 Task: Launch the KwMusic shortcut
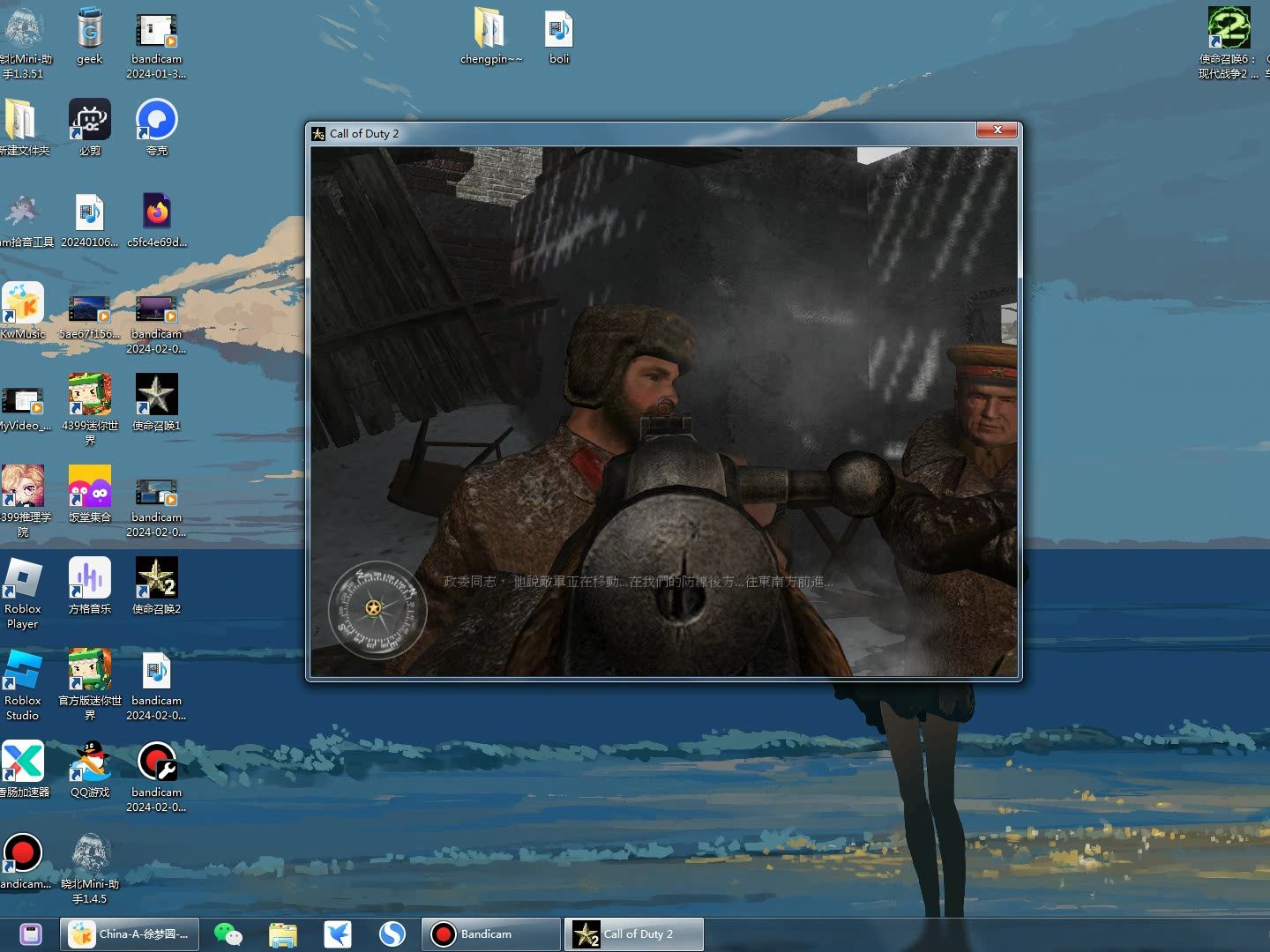point(23,312)
